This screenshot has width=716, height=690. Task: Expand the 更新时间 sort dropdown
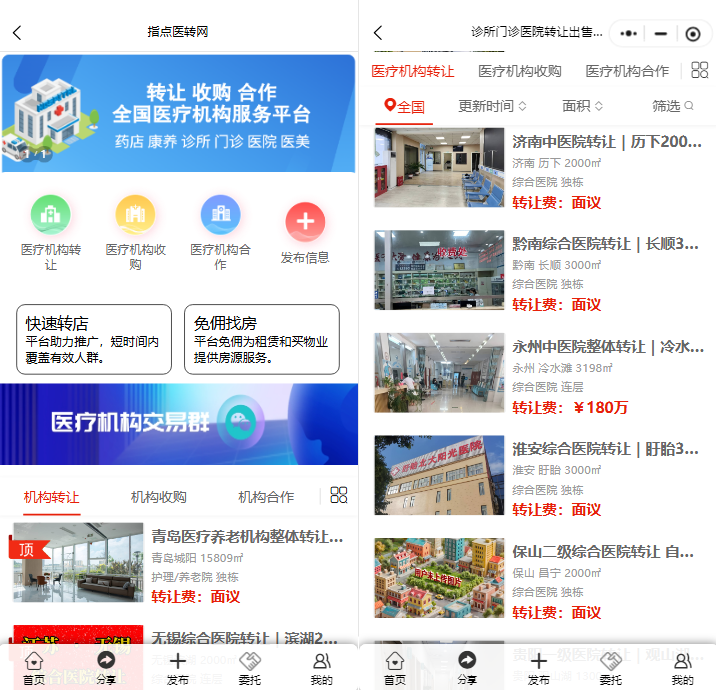pyautogui.click(x=492, y=106)
